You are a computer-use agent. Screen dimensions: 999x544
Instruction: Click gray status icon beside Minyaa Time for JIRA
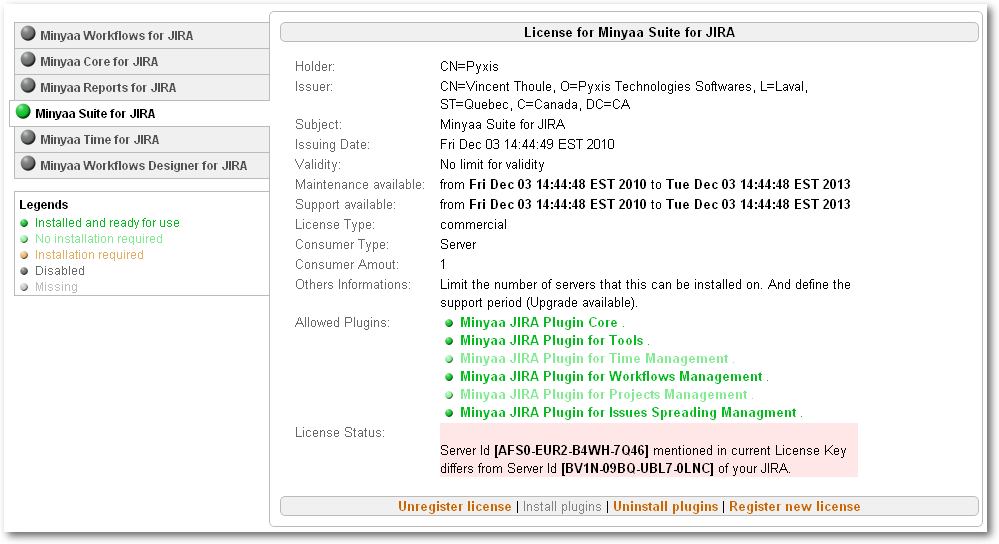tap(28, 138)
